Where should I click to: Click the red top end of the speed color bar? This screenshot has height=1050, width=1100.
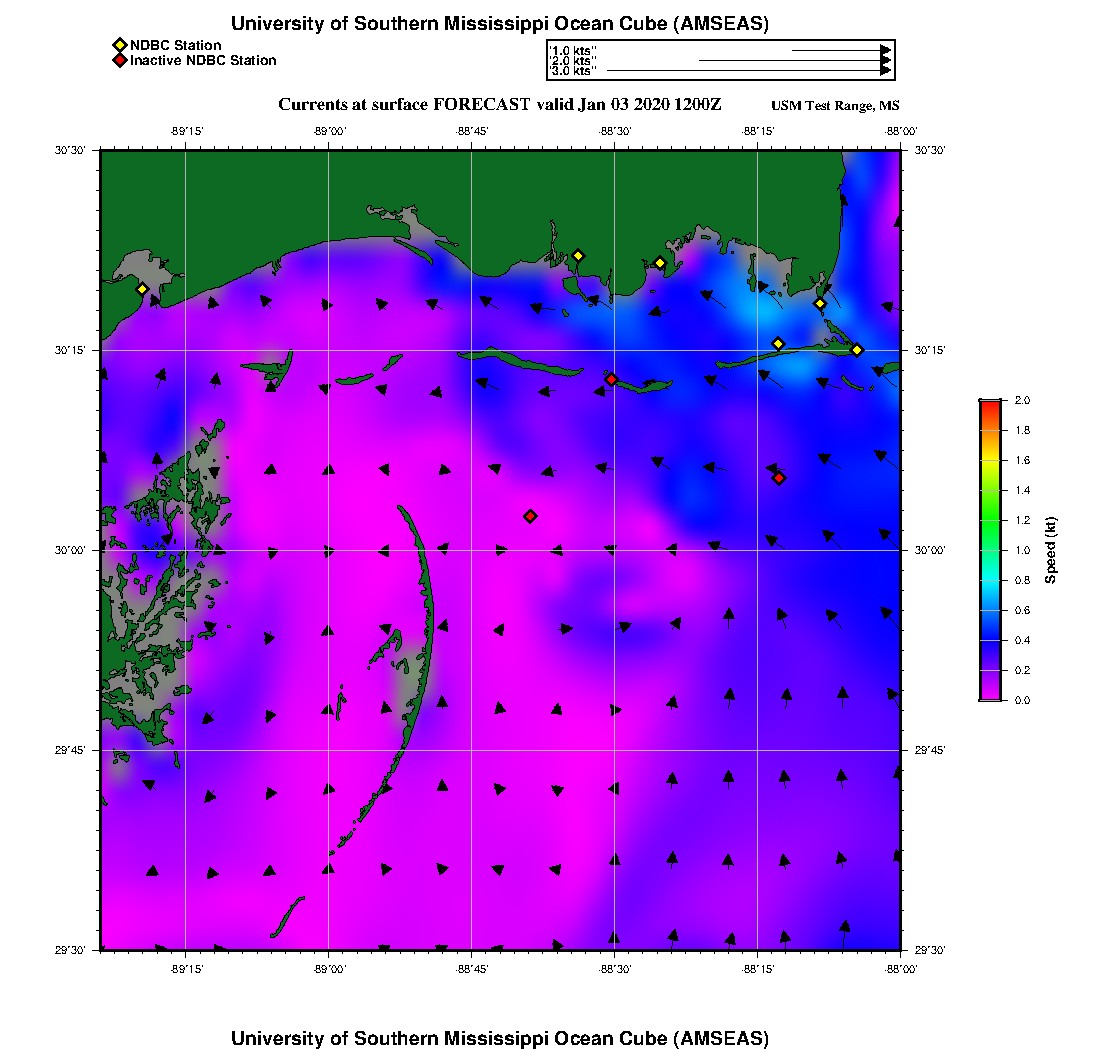[x=989, y=404]
